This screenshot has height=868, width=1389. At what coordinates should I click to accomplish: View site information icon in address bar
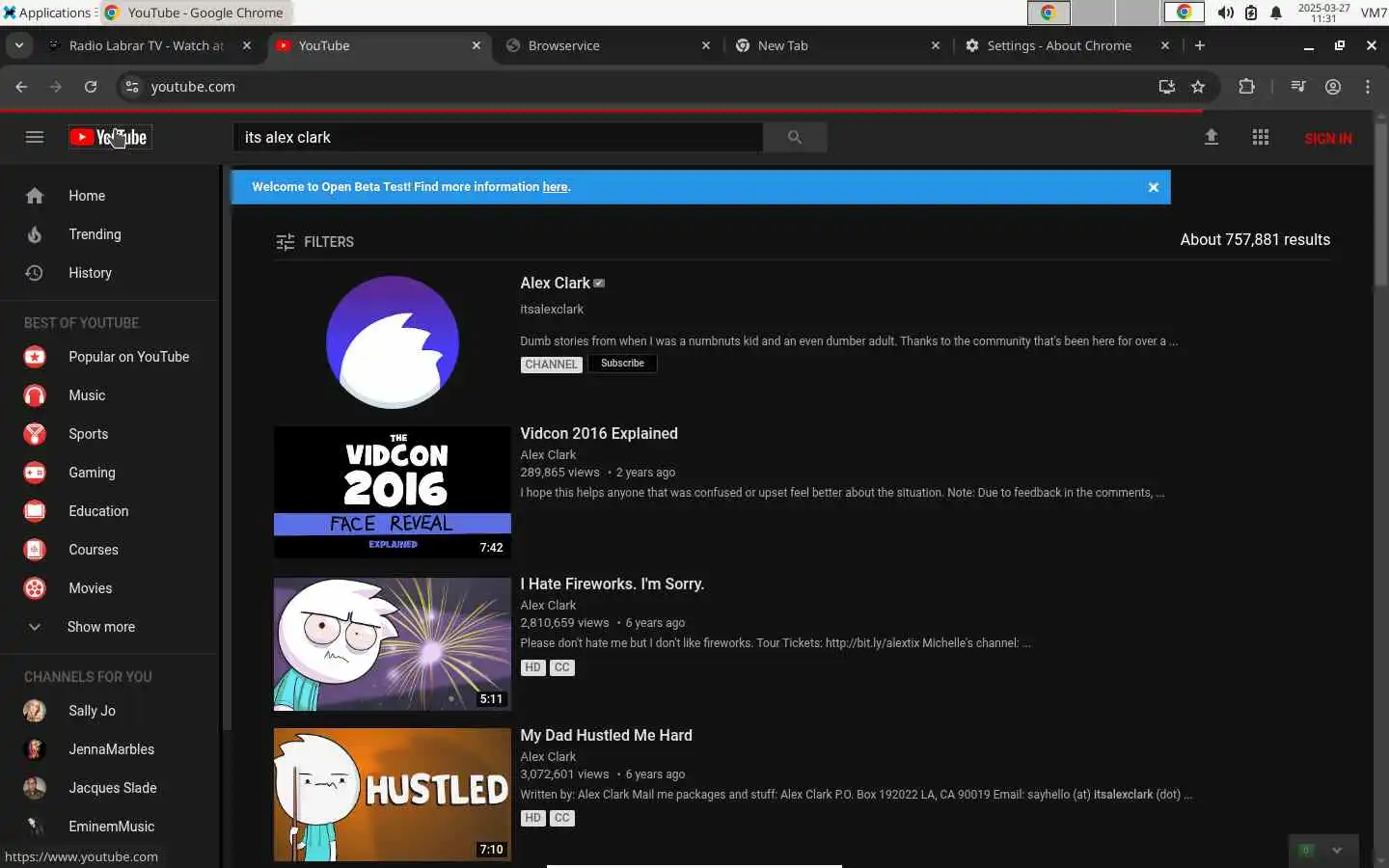[x=132, y=87]
